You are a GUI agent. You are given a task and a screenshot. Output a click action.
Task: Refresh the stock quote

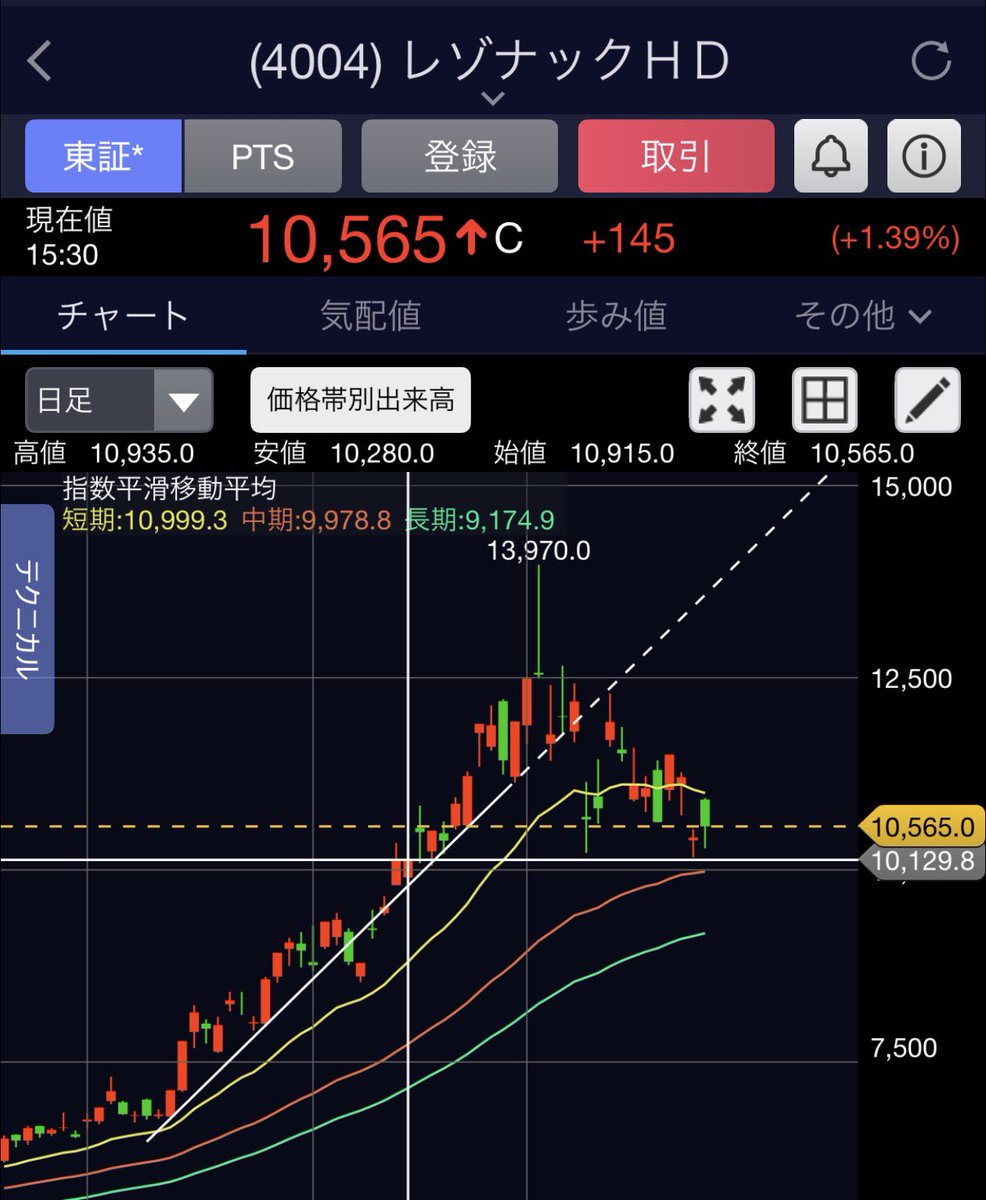930,61
